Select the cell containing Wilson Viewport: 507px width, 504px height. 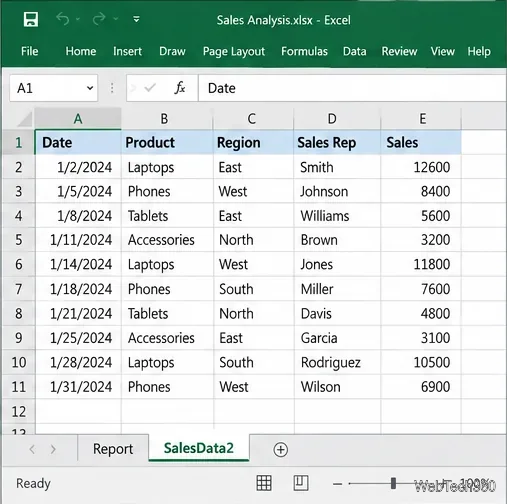[x=337, y=387]
